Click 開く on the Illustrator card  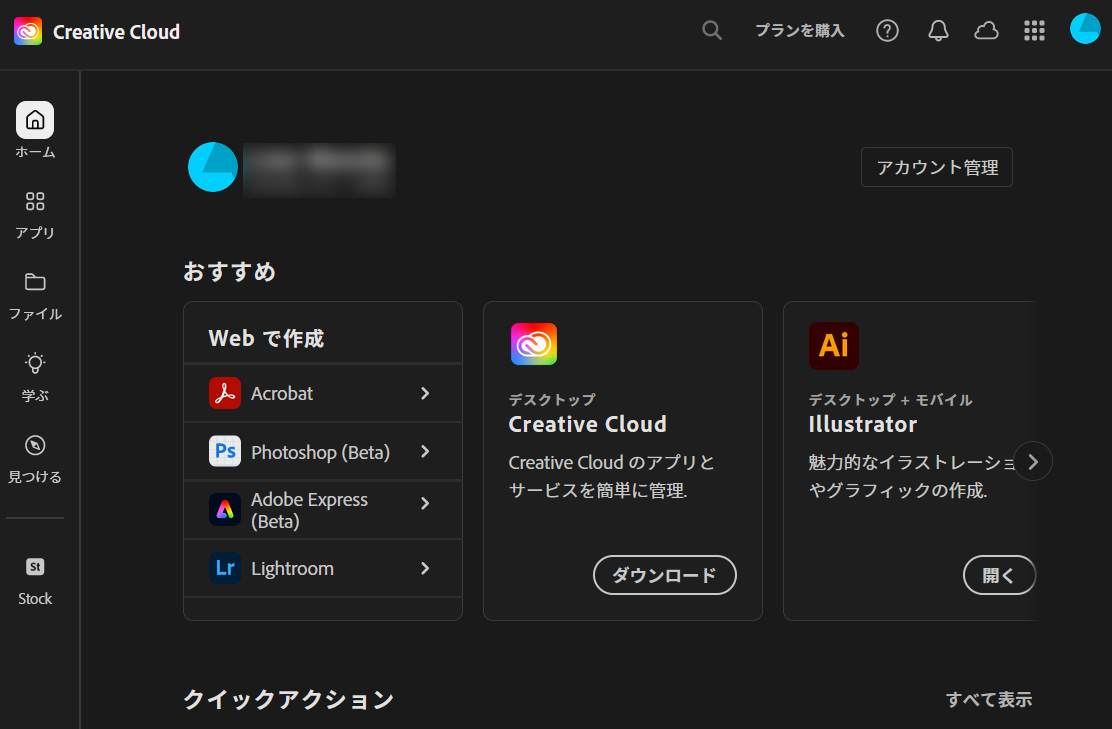click(999, 575)
